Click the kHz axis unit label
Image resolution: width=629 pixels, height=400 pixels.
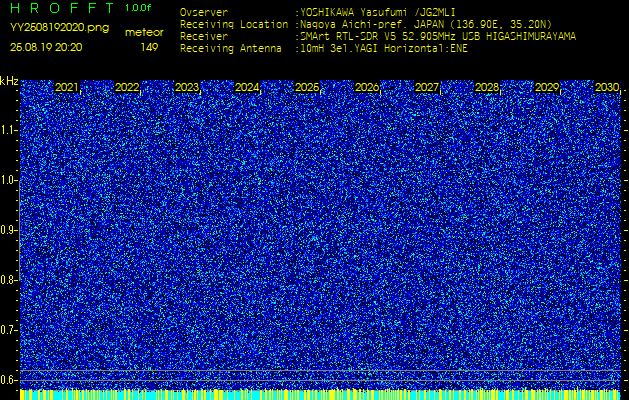point(9,81)
